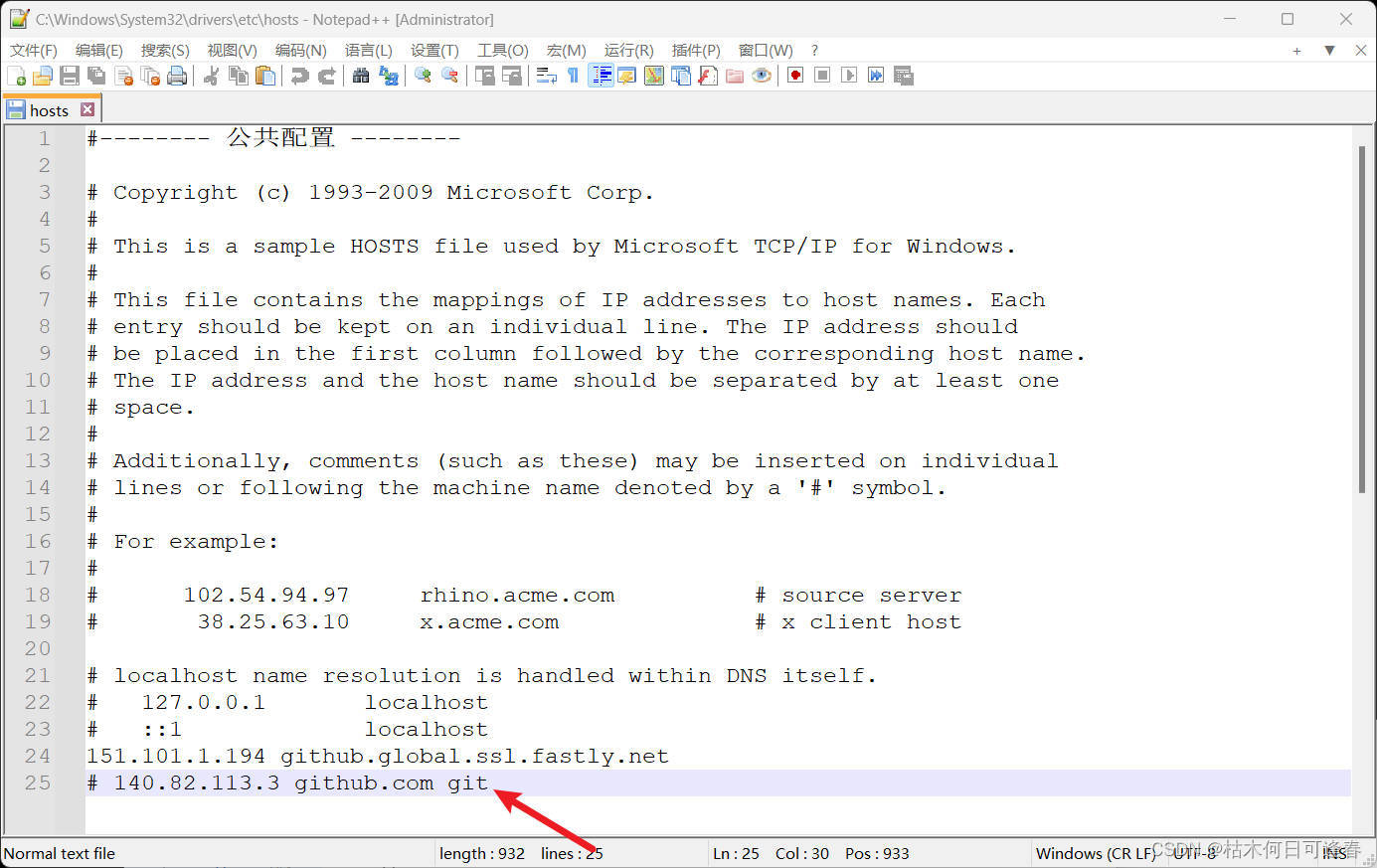Open the user defined language icon
Screen dimensions: 1377x868
point(627,76)
